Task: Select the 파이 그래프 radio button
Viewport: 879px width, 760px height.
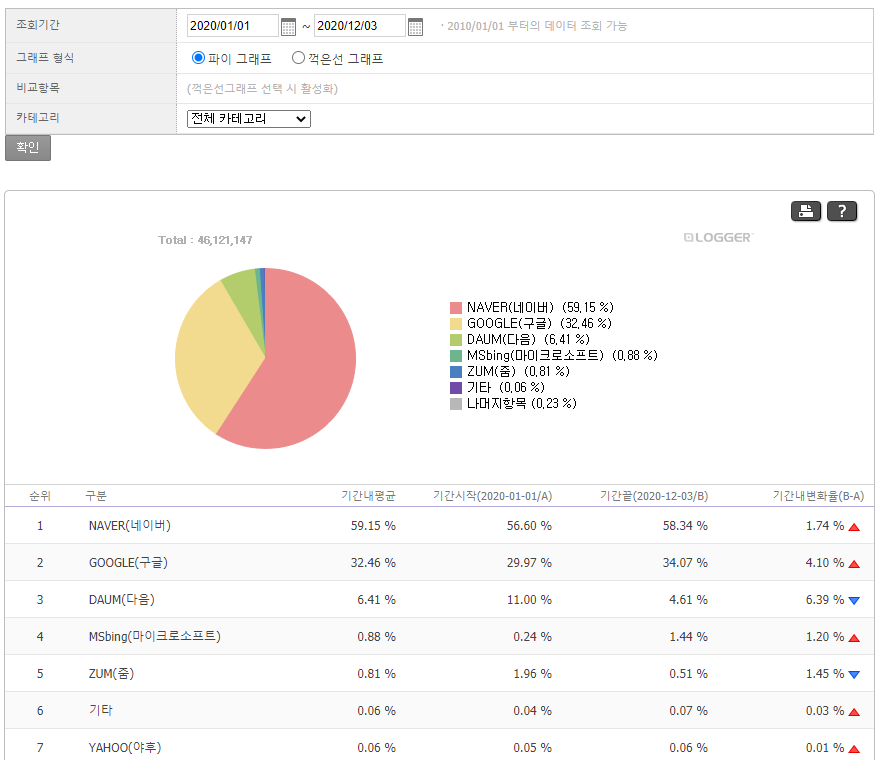Action: 198,58
